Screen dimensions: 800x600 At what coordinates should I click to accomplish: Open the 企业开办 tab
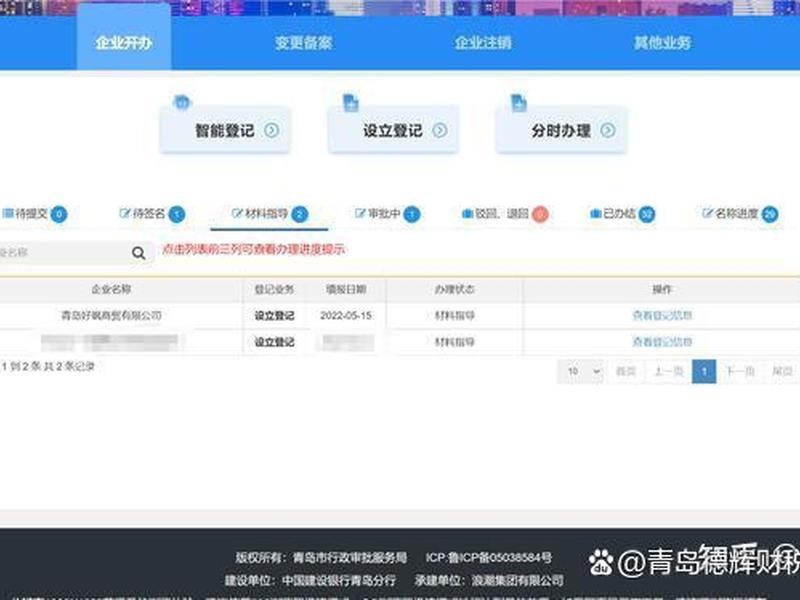point(124,43)
